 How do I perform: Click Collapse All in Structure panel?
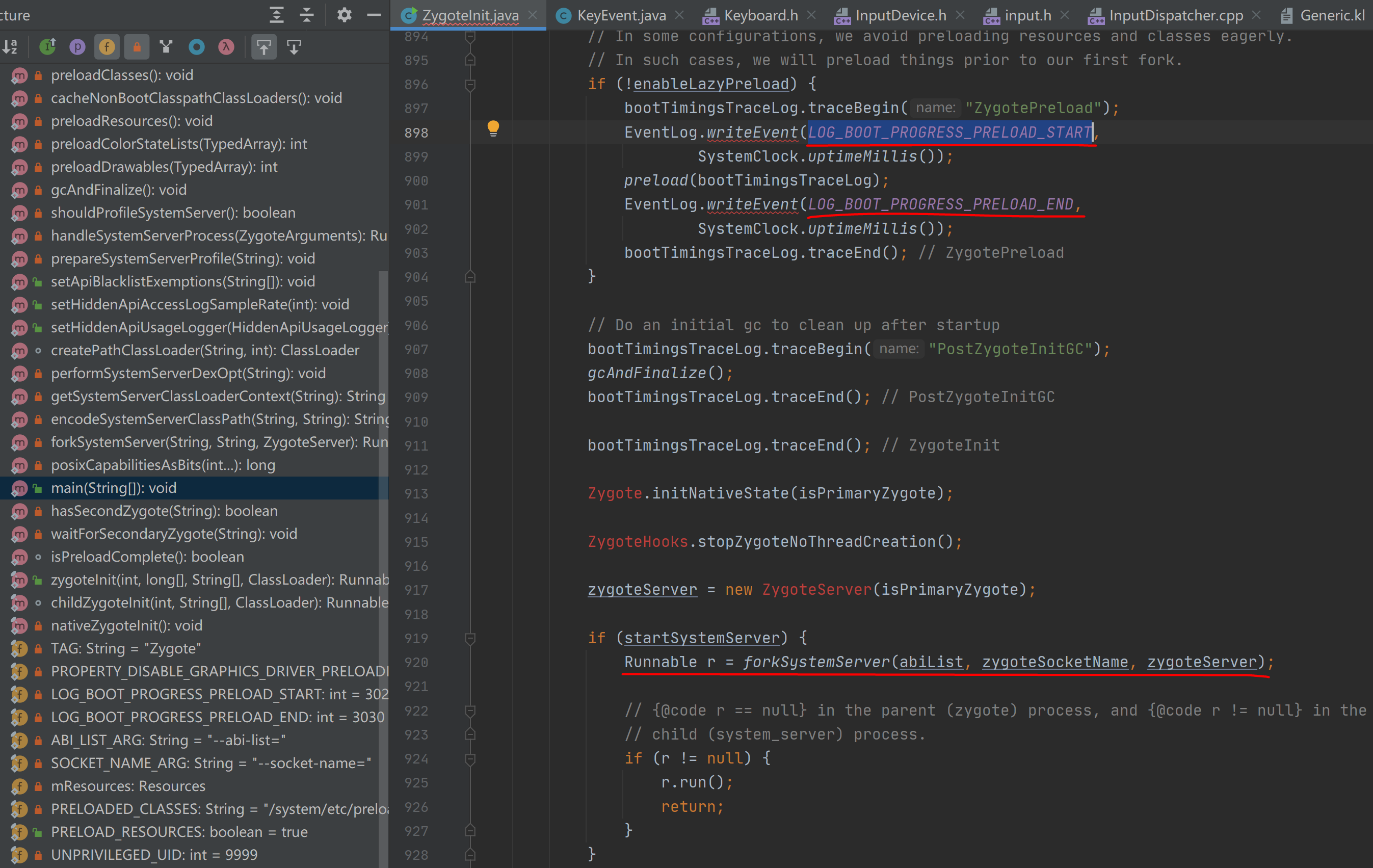[307, 15]
